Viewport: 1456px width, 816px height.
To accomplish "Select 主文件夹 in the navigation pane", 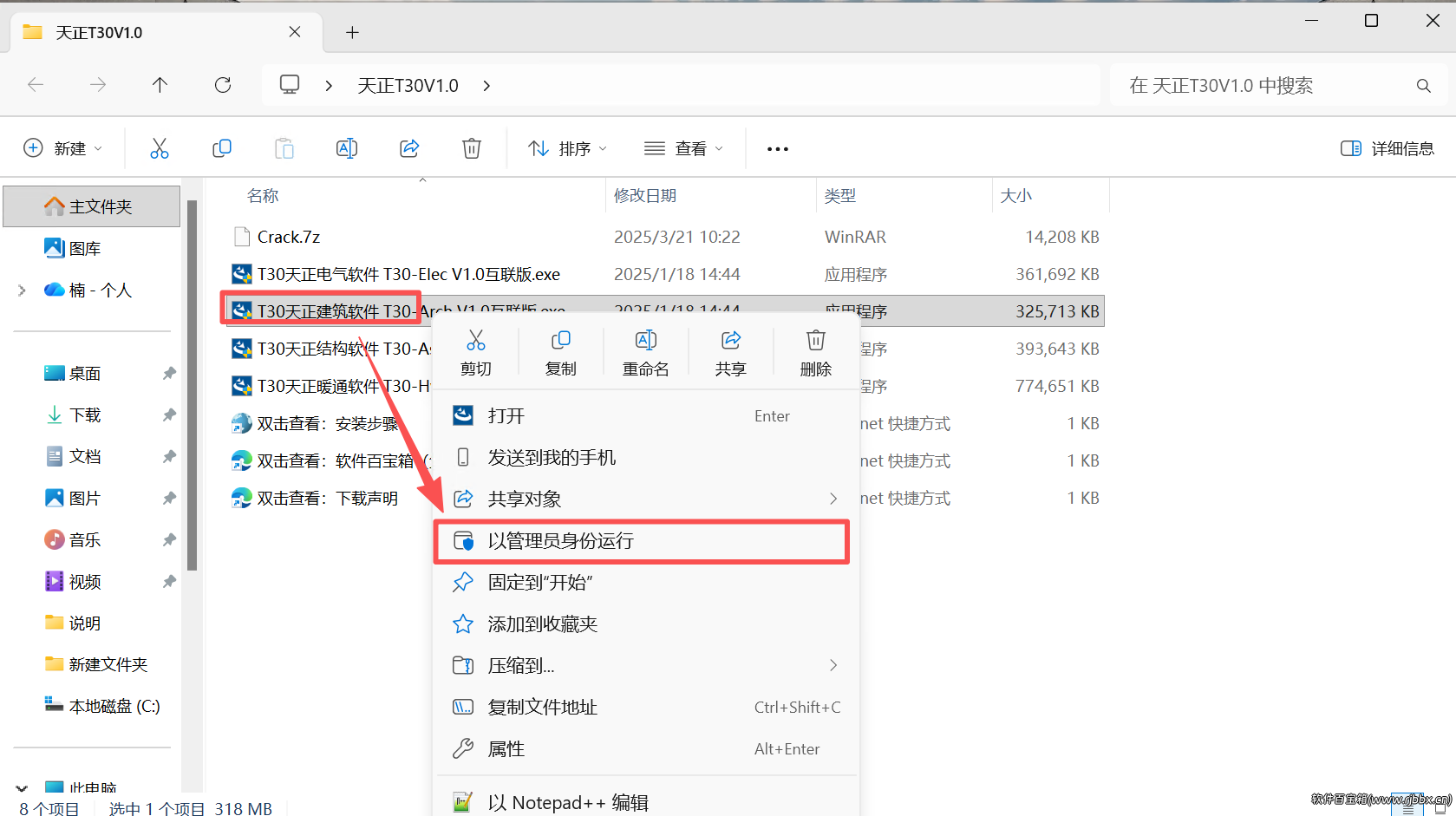I will 92,206.
